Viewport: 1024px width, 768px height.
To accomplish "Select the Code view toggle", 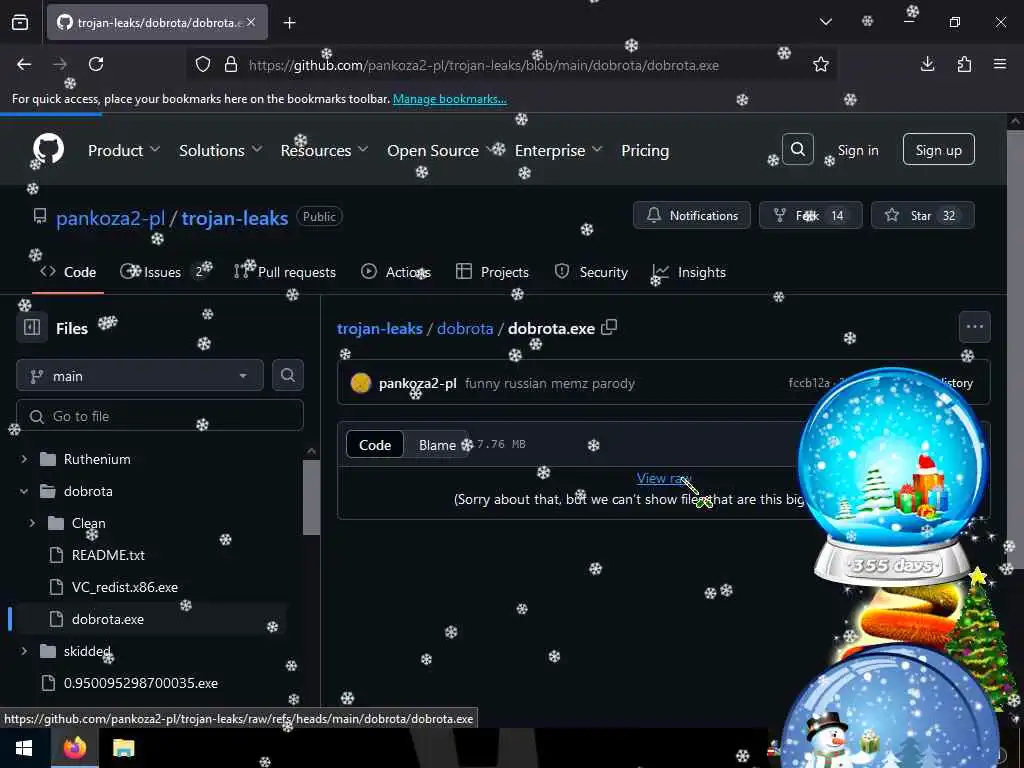I will pos(375,445).
